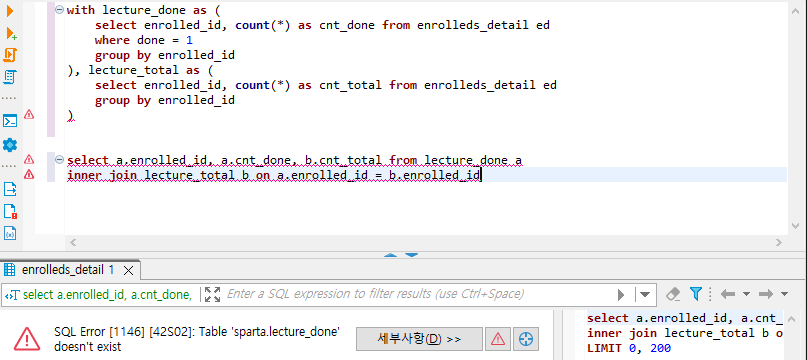Screen dimensions: 807x360
Task: Open the file with red error badge icon
Action: (11, 211)
